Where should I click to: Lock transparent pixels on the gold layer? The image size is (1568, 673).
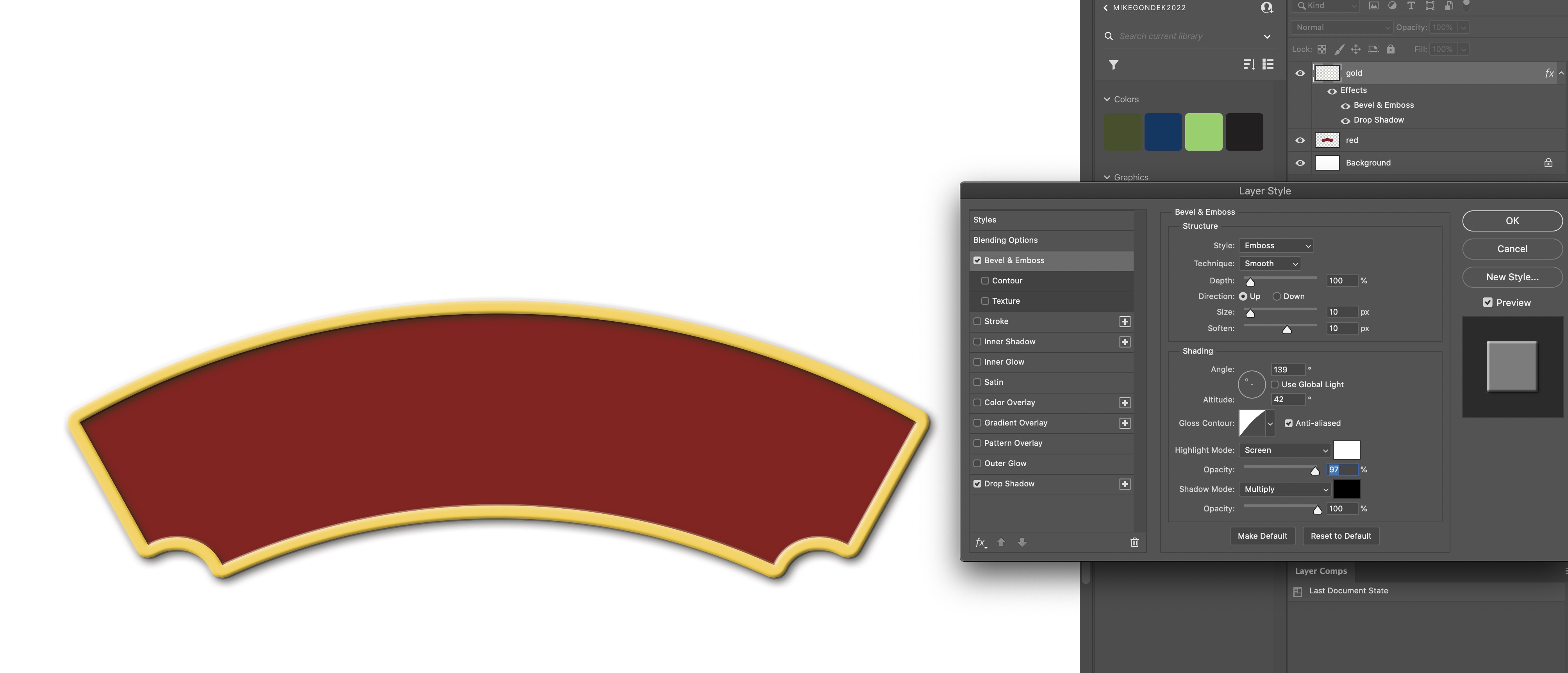point(1322,49)
